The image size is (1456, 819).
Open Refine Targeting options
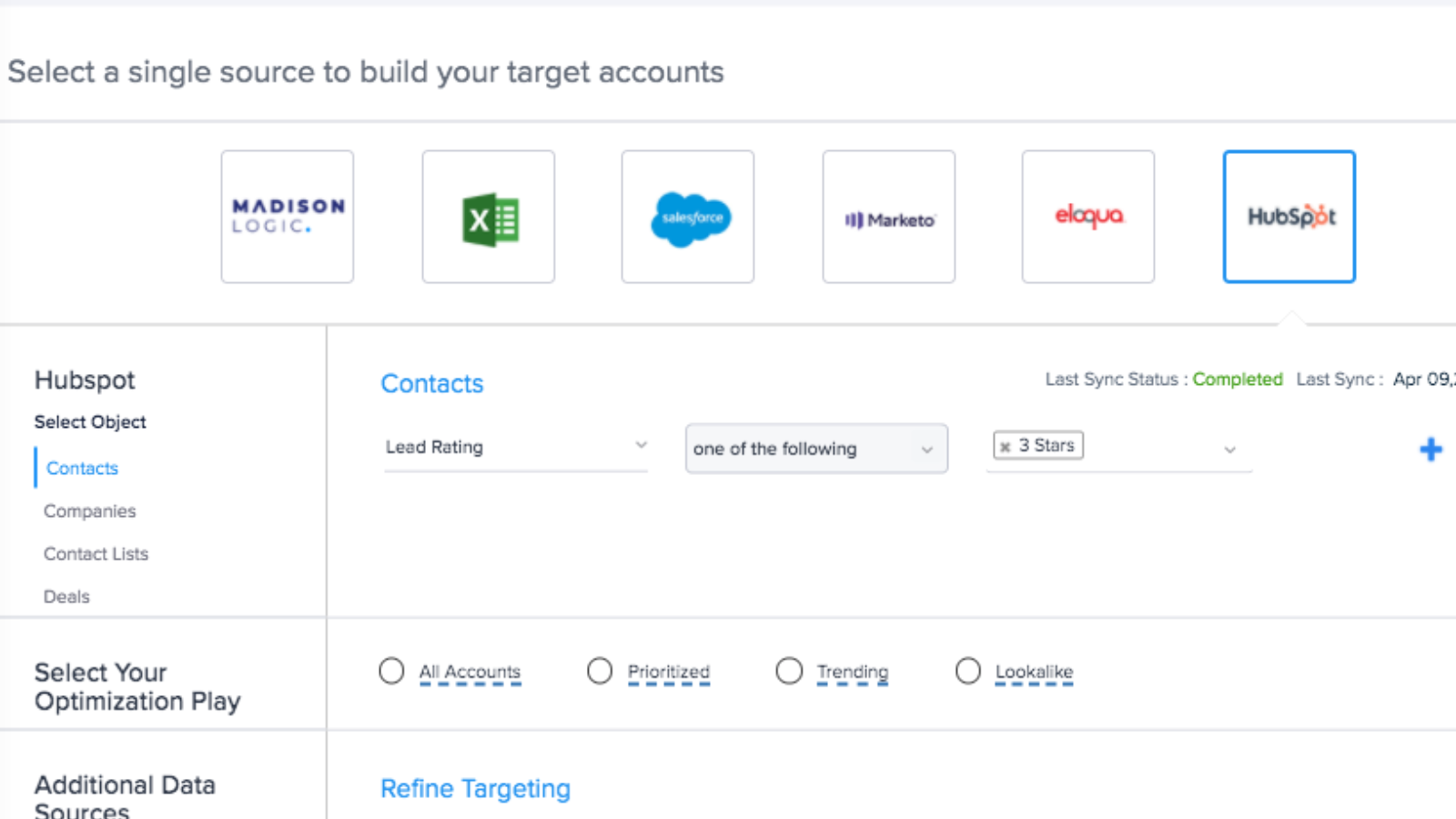(x=475, y=788)
